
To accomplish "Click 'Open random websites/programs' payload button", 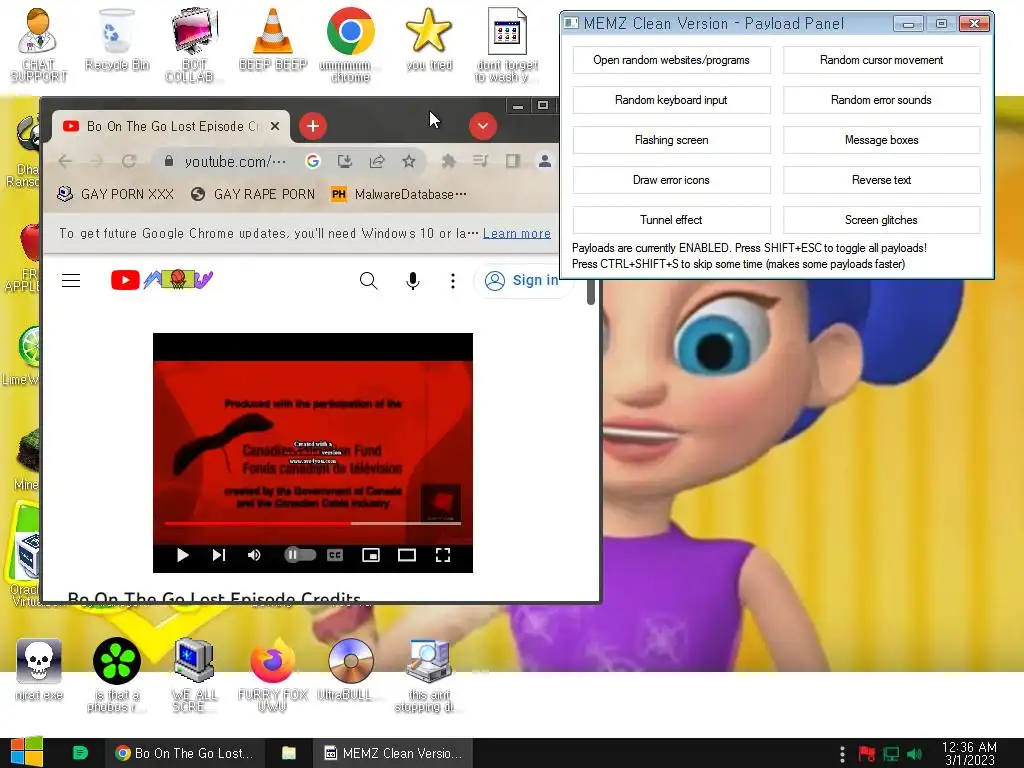I will pos(671,60).
